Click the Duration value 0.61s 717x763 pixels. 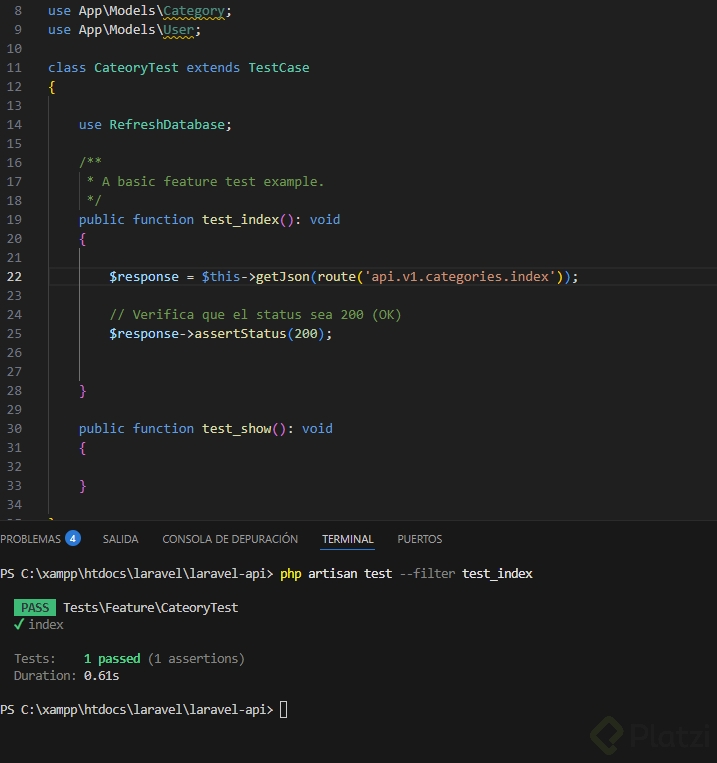click(x=101, y=675)
